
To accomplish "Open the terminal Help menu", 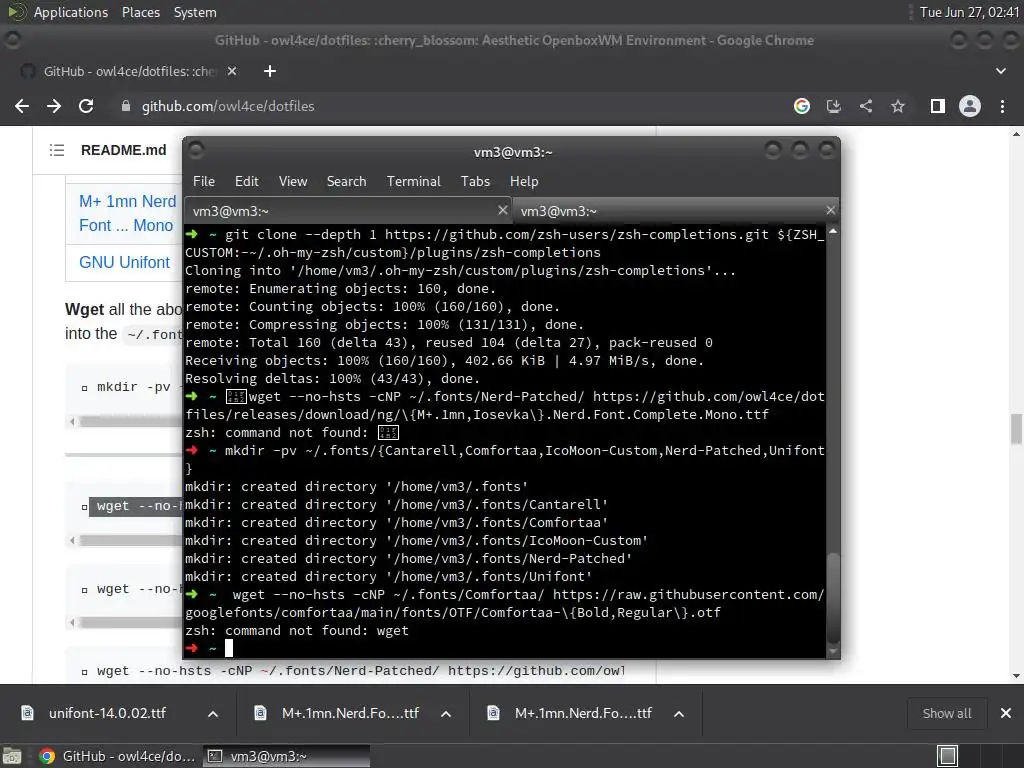I will coord(524,182).
